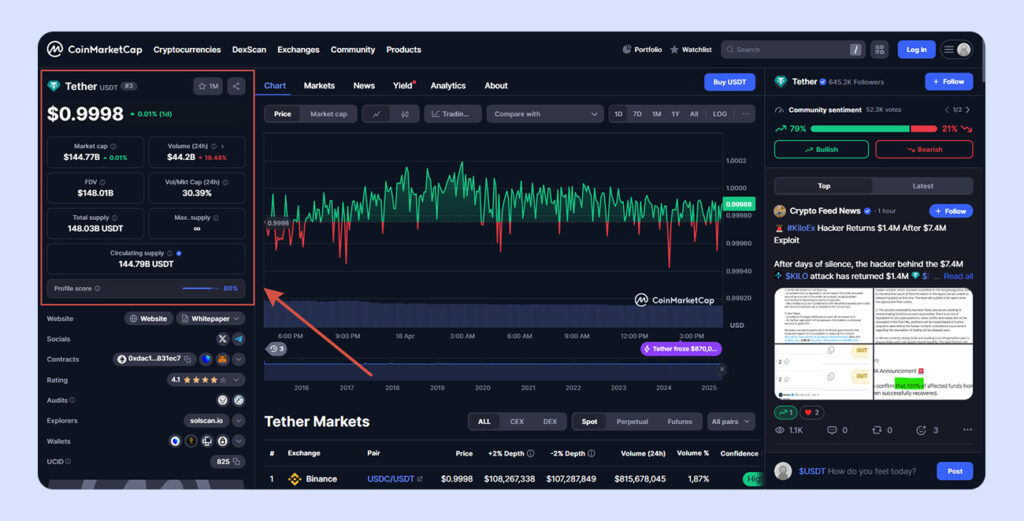Click the Profile score 80% bar
The image size is (1024, 521).
[146, 289]
